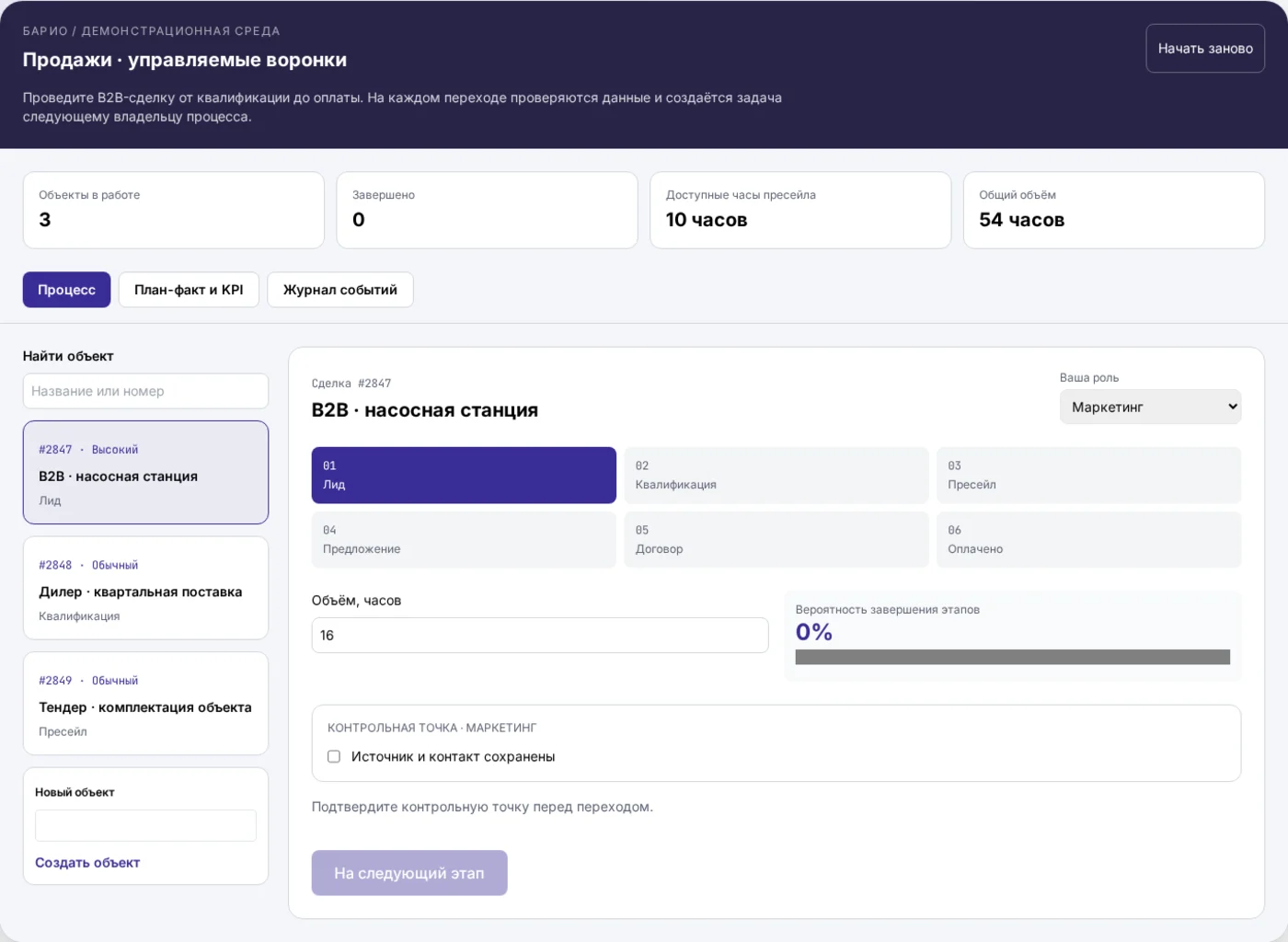This screenshot has height=942, width=1288.
Task: Click the 'БАРИО / ДЕМОНСТРАЦИОННАЯ СРЕДА' breadcrumb text
Action: pos(151,31)
